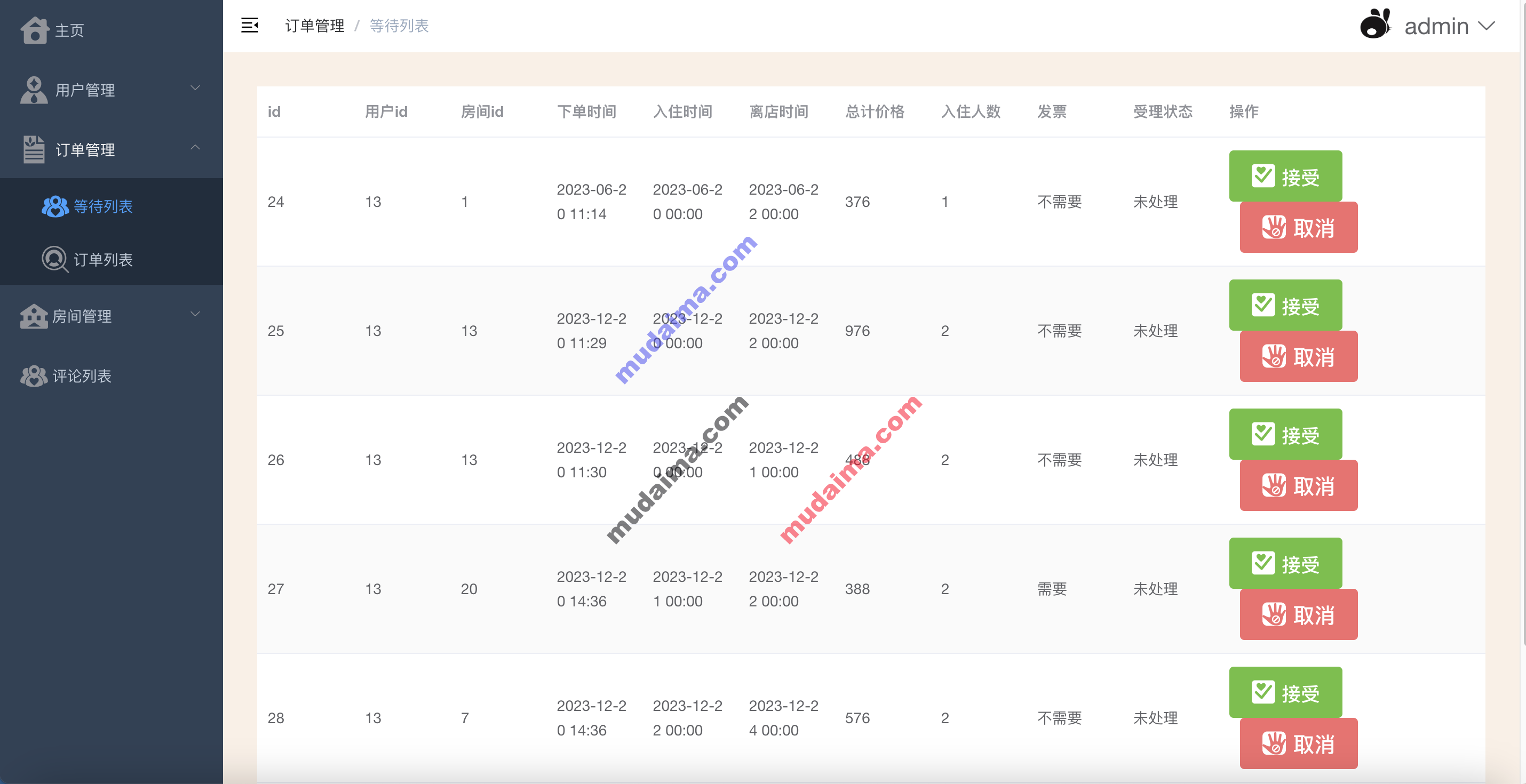Click order time 2023-12-20 11:29

coord(591,331)
